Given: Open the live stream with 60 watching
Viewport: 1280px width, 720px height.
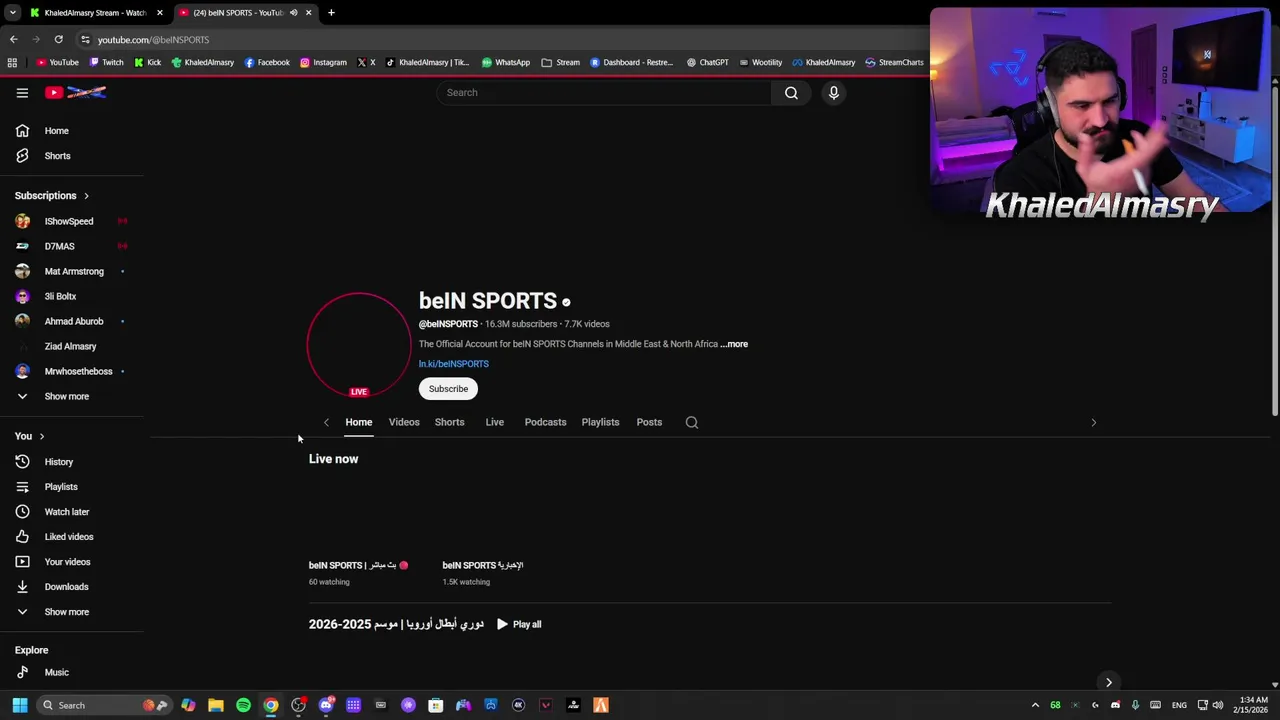Looking at the screenshot, I should pyautogui.click(x=359, y=566).
